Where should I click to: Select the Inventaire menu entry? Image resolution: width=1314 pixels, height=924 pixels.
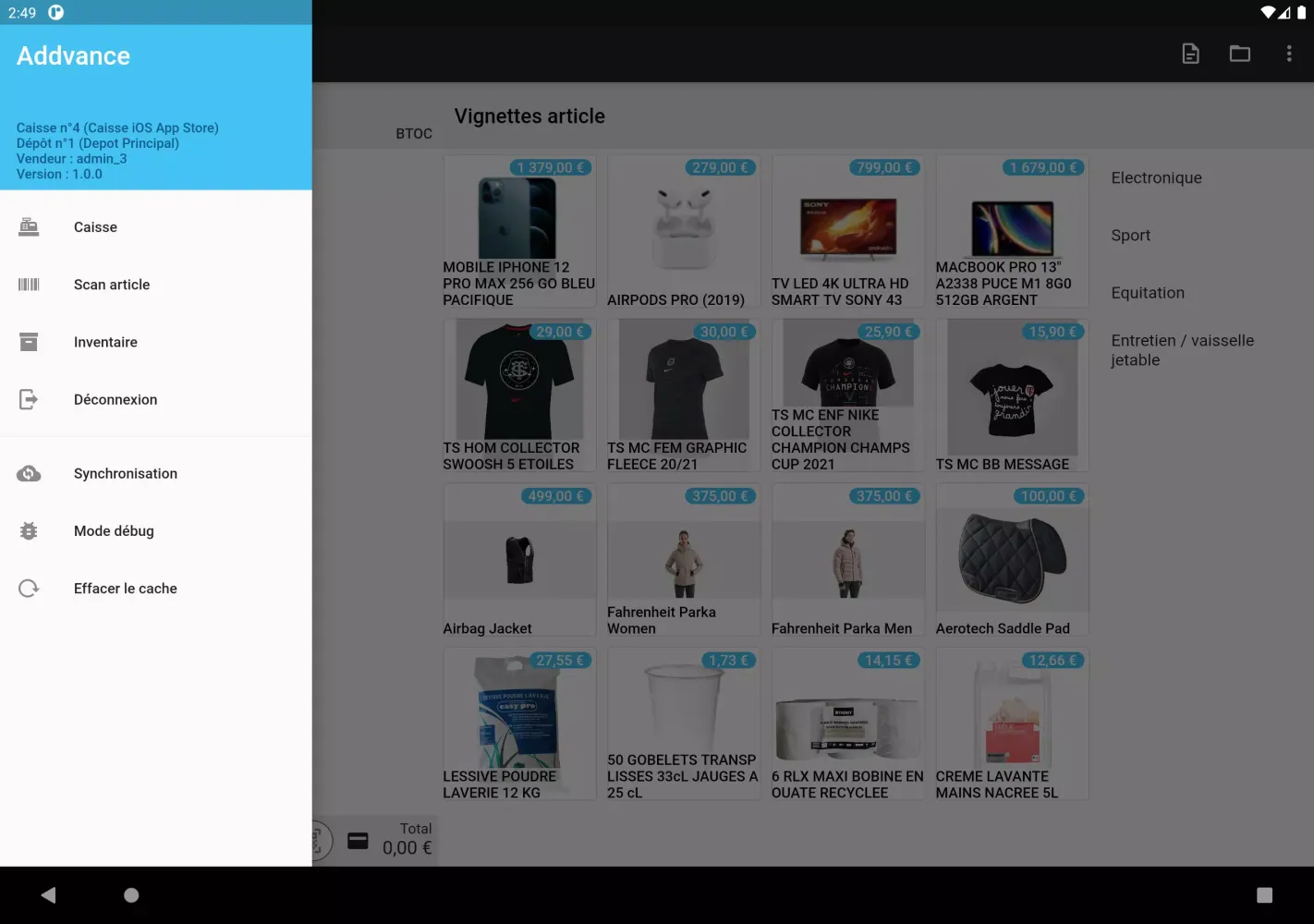[x=105, y=342]
